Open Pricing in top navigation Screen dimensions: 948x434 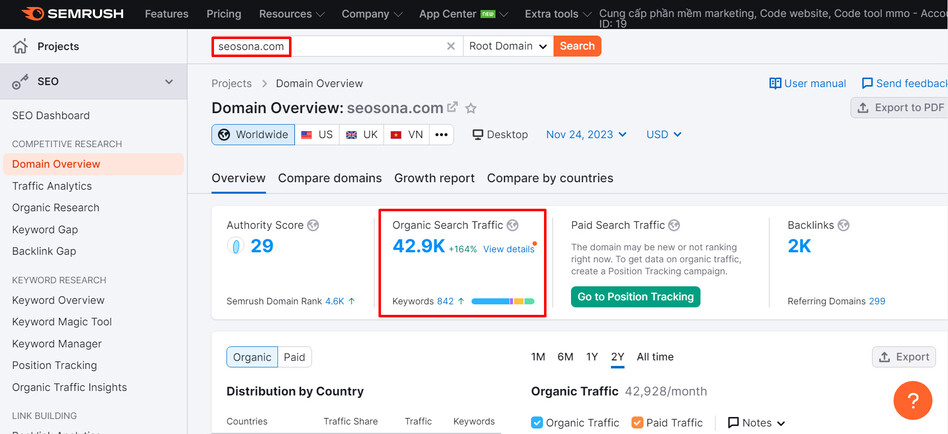224,13
